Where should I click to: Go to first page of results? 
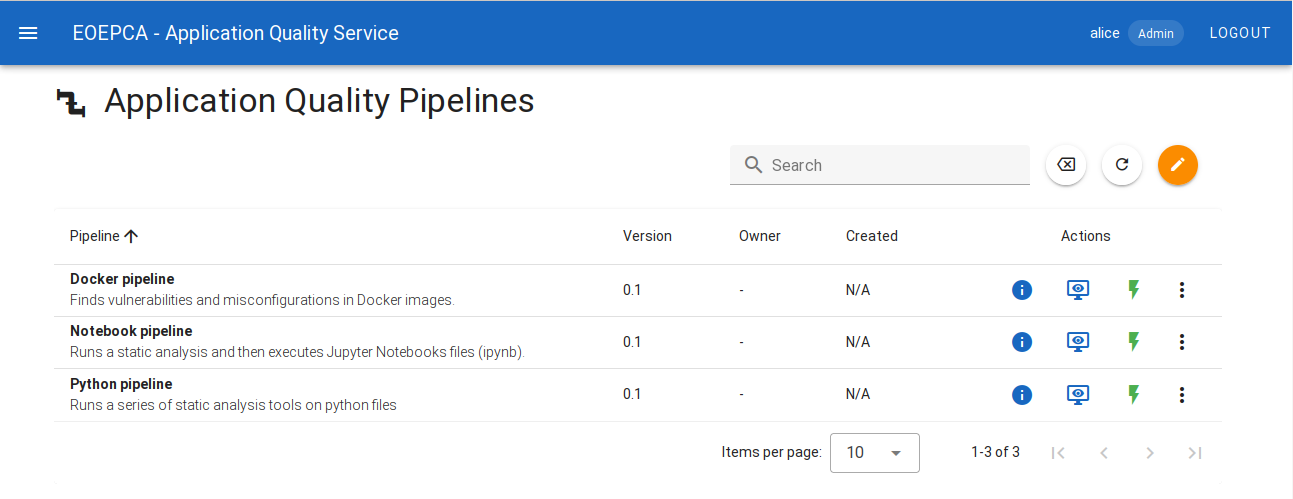[1058, 453]
